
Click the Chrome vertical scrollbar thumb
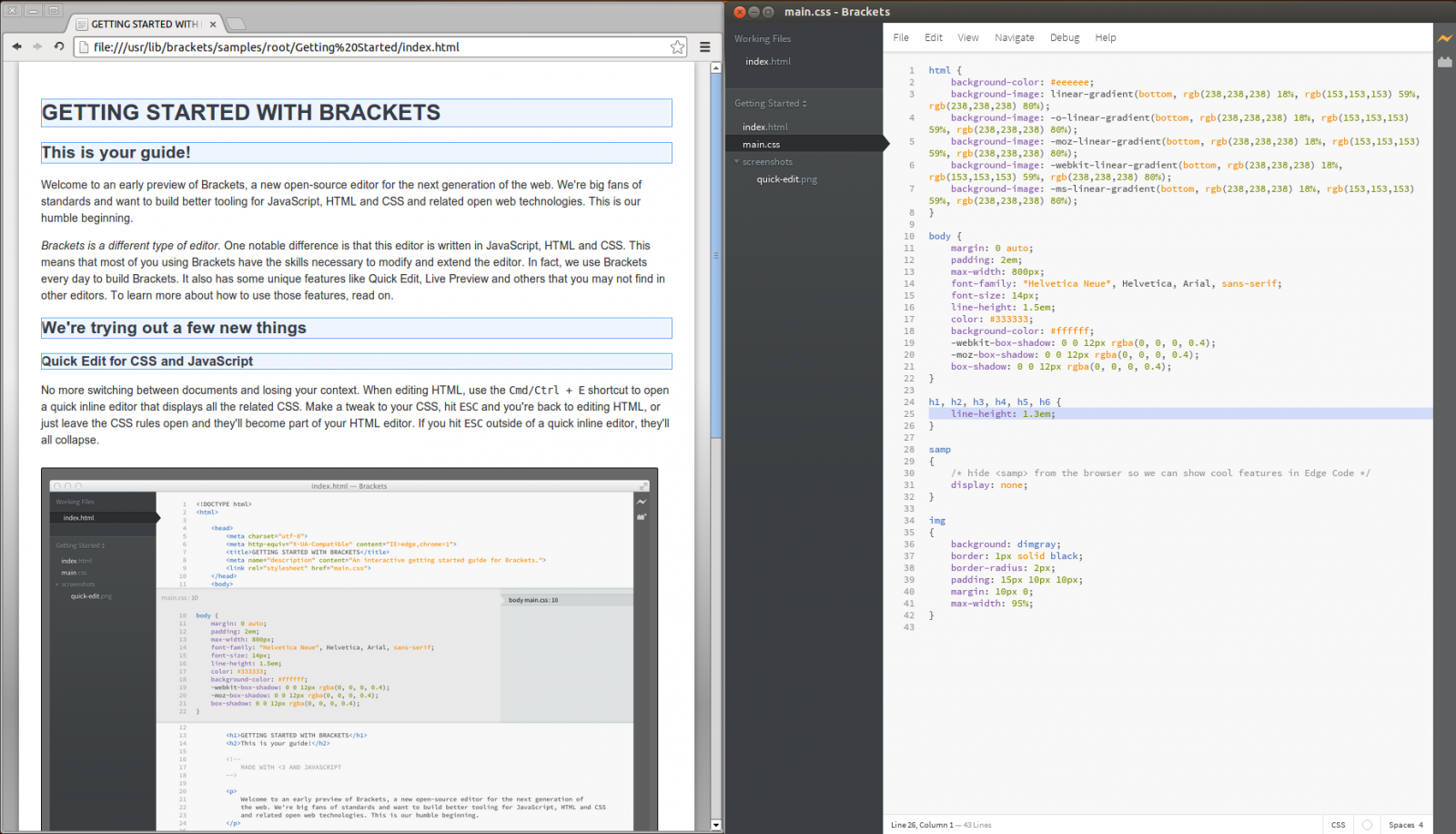(716, 256)
